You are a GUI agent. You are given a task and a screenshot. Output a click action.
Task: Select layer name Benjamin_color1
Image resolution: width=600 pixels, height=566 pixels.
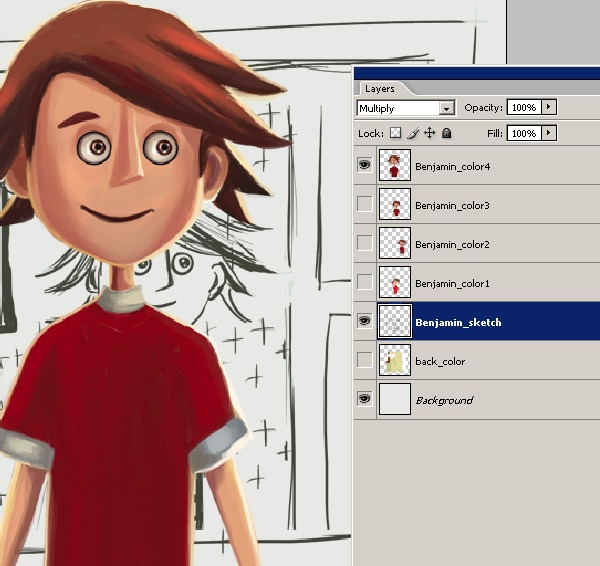pos(452,284)
